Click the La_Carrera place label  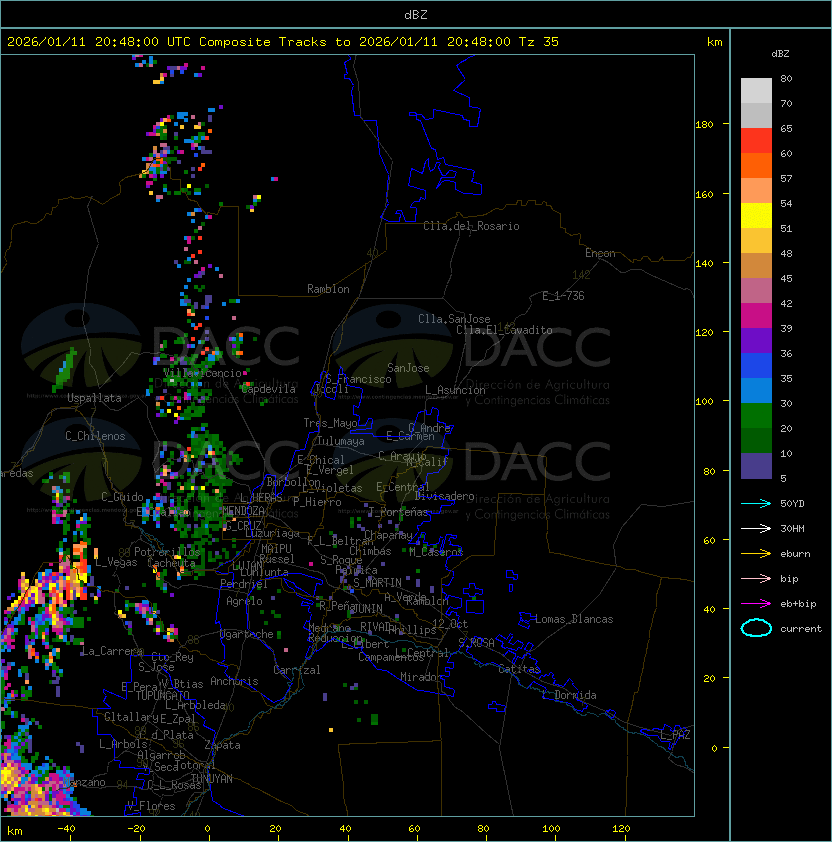(x=112, y=651)
